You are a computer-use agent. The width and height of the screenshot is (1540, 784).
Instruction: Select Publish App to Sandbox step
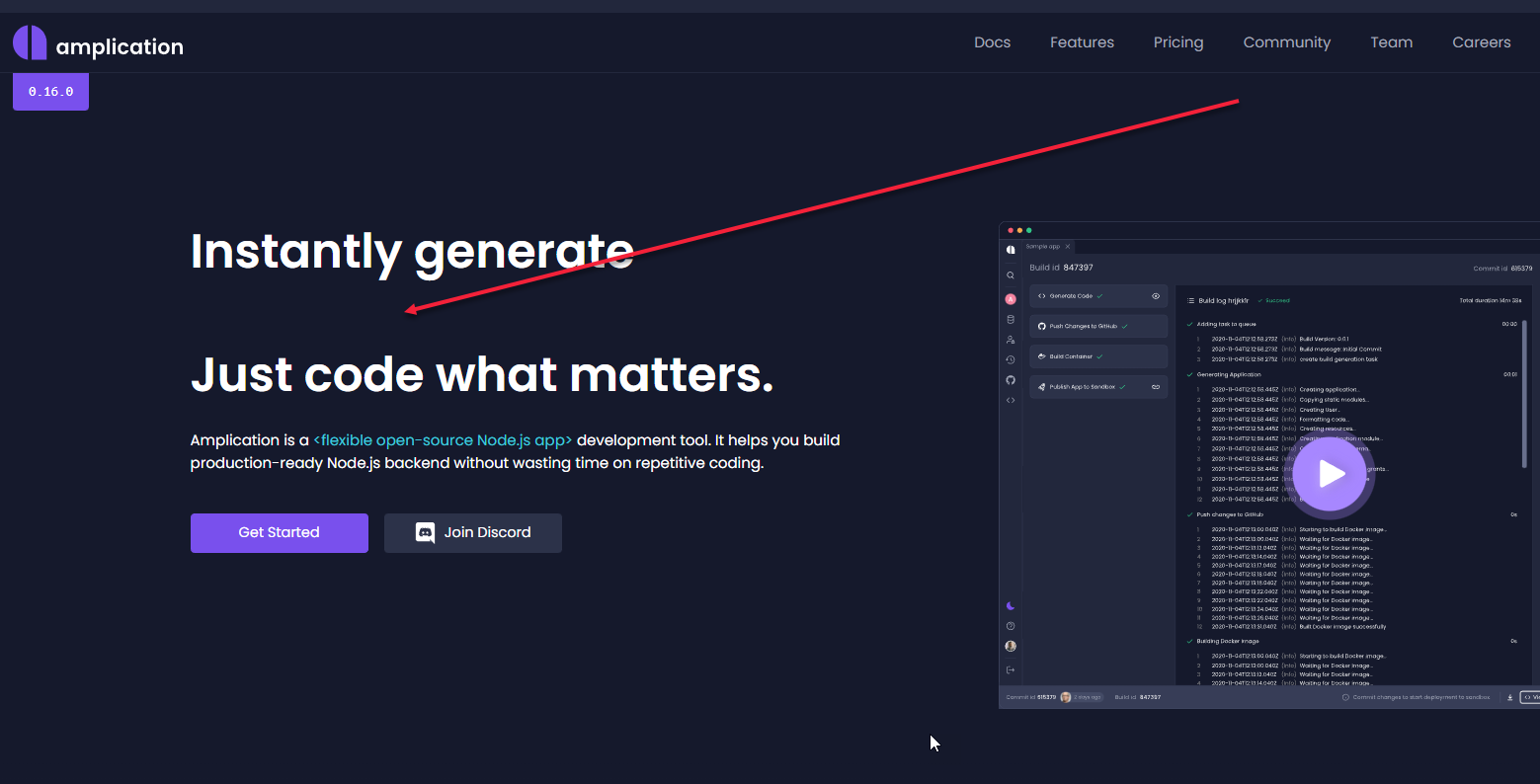[1098, 387]
